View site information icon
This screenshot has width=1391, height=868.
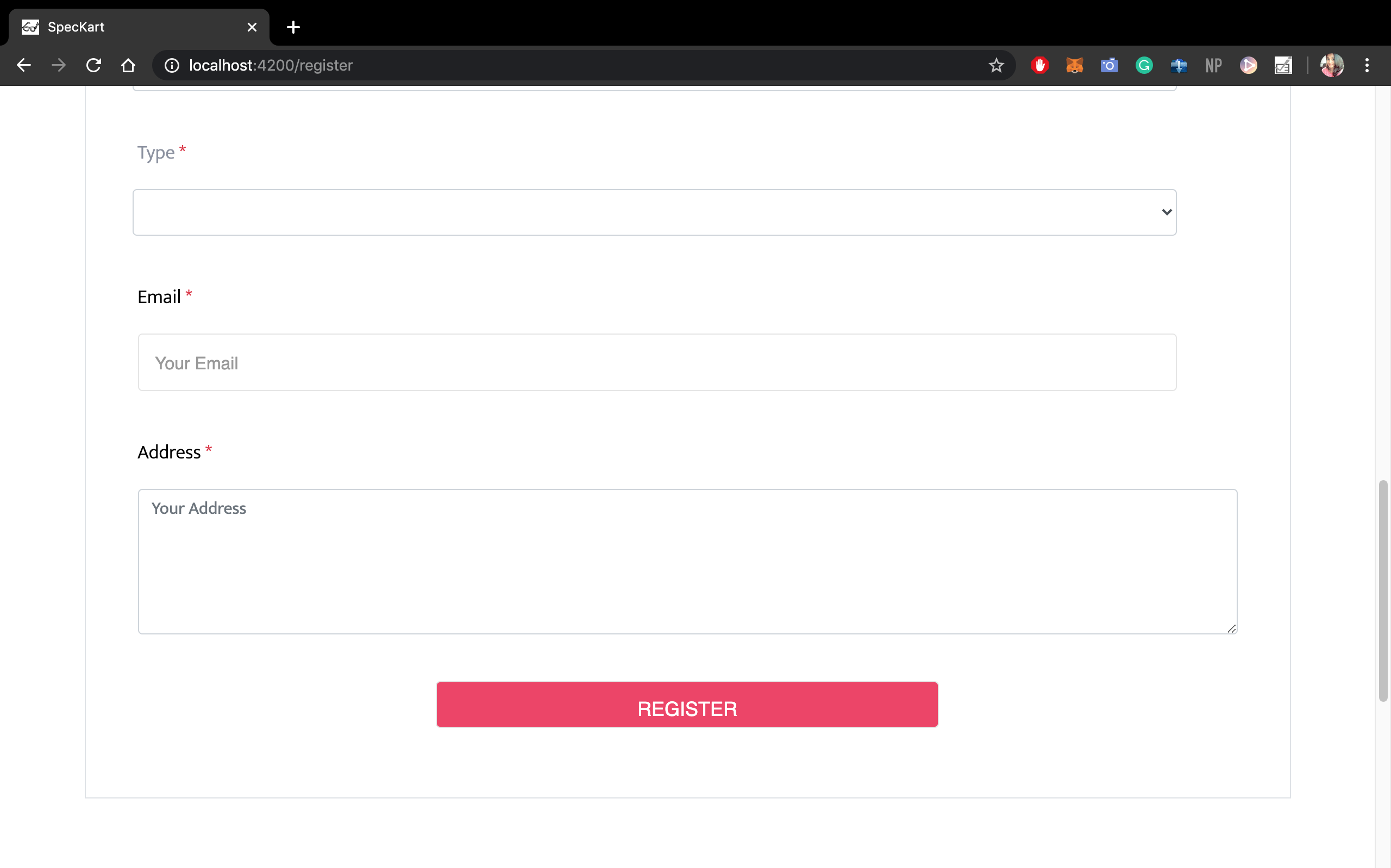[172, 65]
